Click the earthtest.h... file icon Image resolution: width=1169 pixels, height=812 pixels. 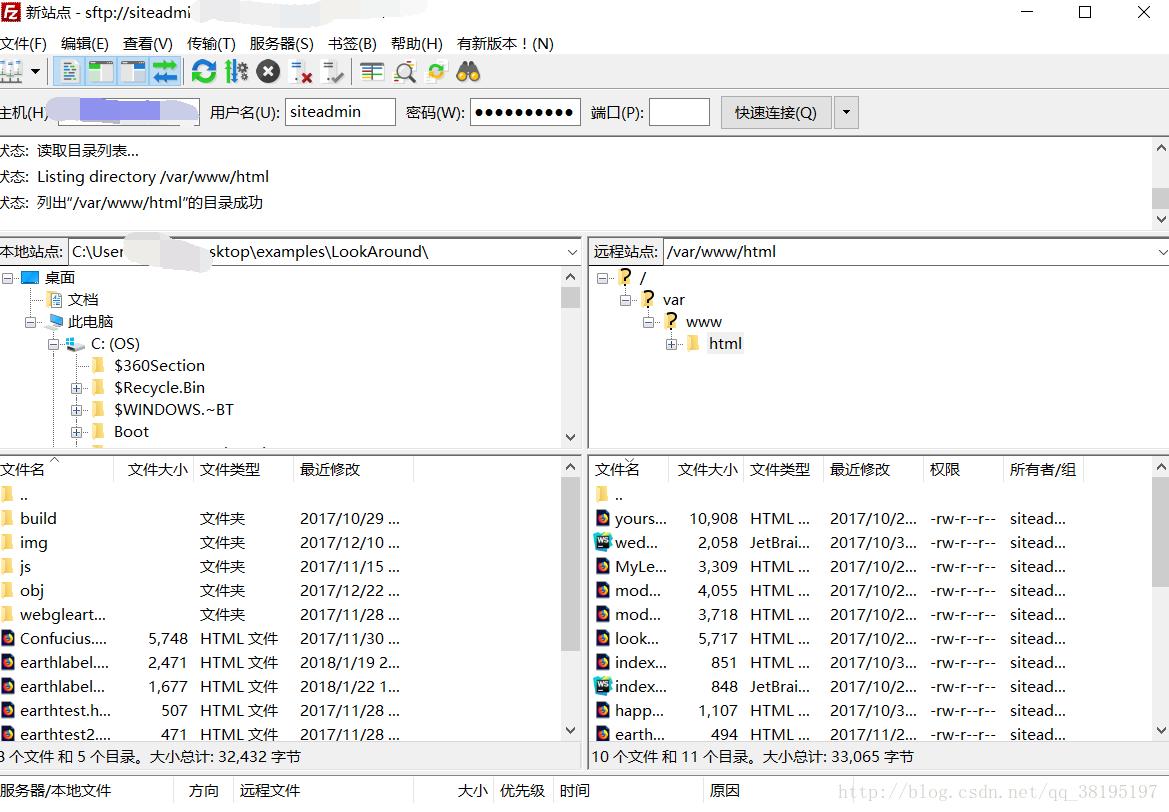(x=8, y=711)
